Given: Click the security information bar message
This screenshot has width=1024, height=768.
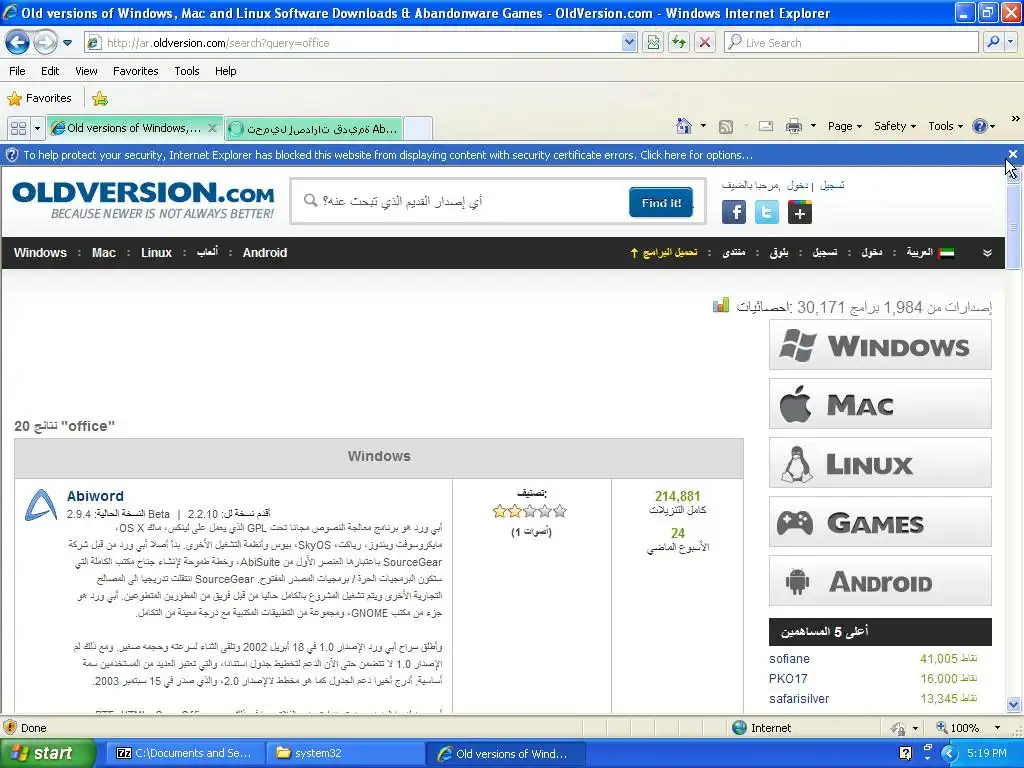Looking at the screenshot, I should [x=388, y=155].
